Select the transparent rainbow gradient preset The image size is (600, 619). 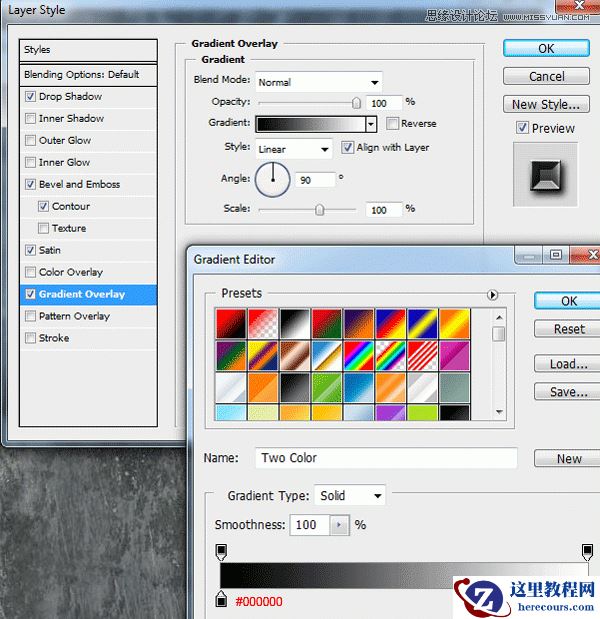pyautogui.click(x=390, y=355)
